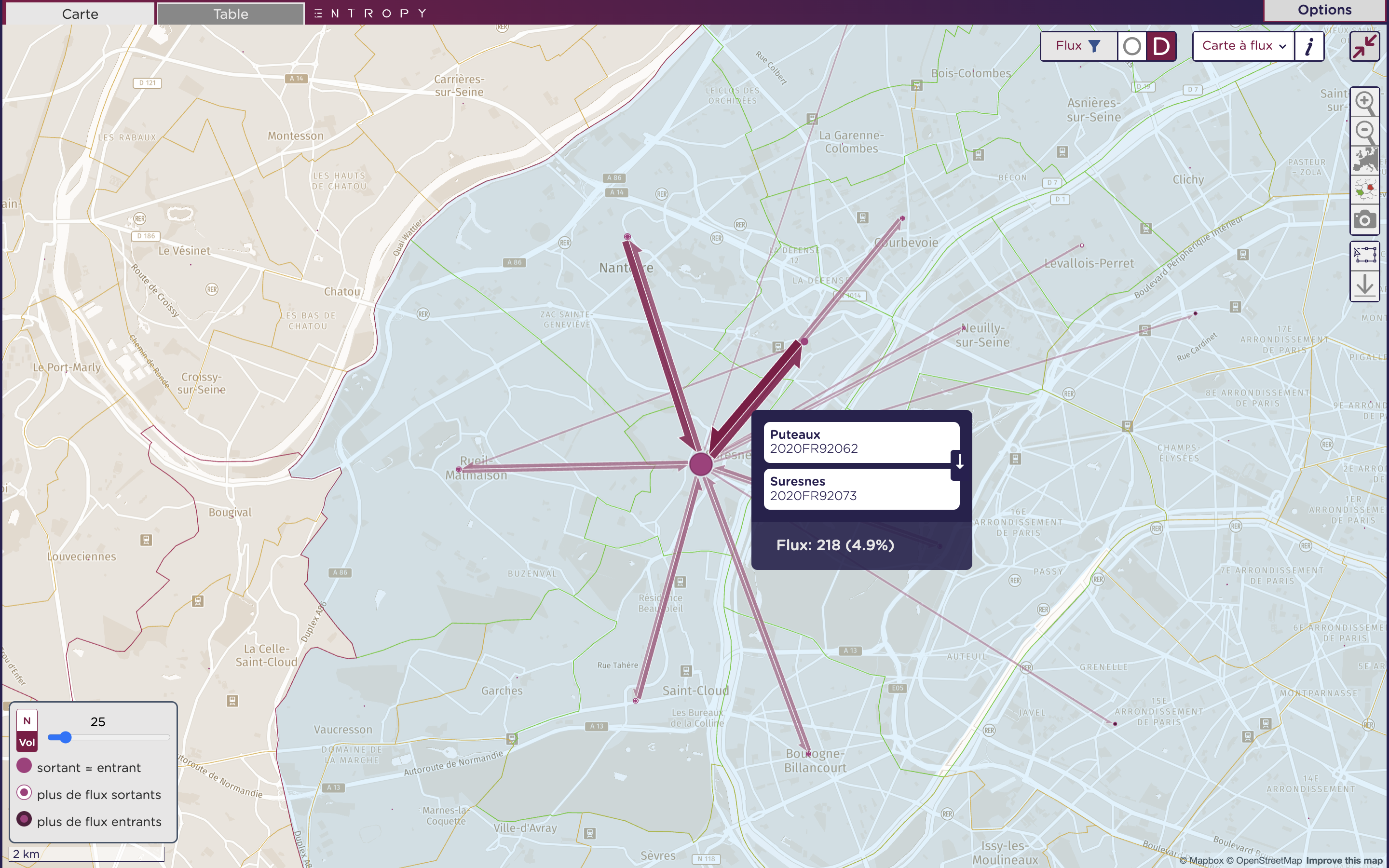Viewport: 1389px width, 868px height.
Task: Click the 'sortant ≃ entrant' legend entry
Action: tap(79, 768)
